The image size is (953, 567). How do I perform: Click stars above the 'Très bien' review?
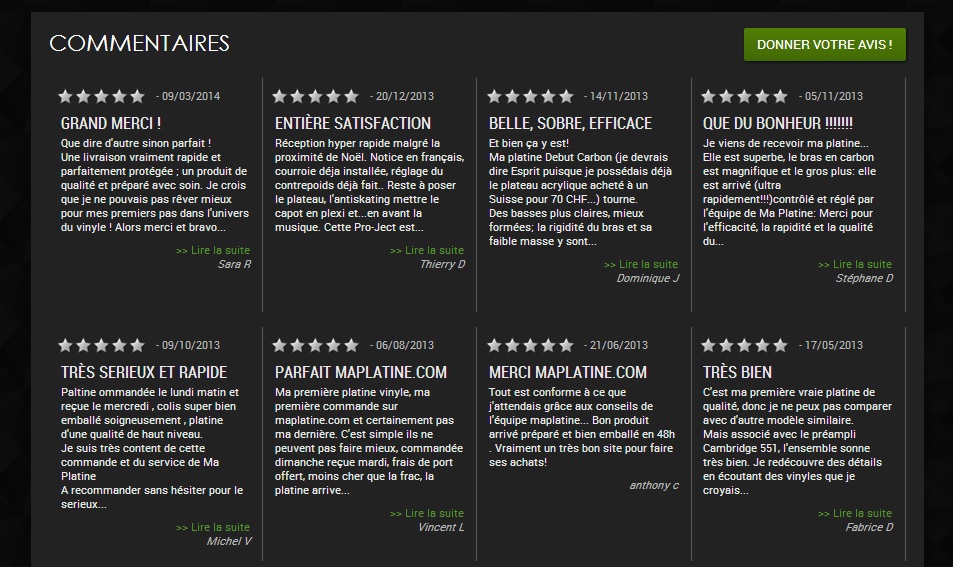(x=743, y=346)
